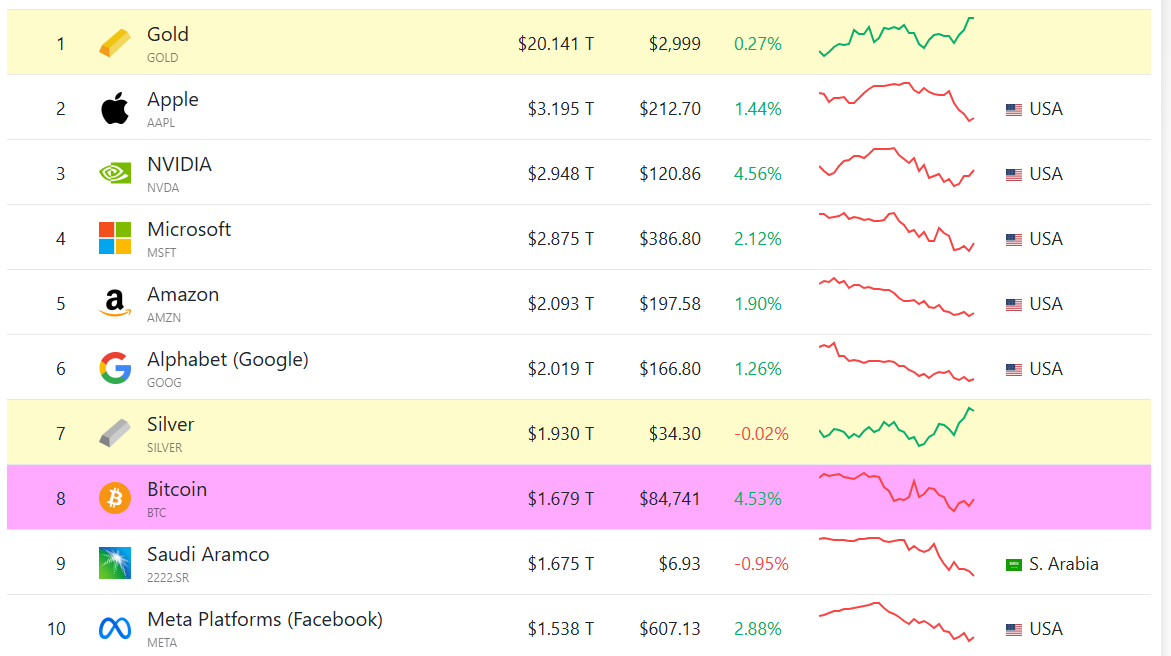This screenshot has height=656, width=1171.
Task: Open the Microsoft company link
Action: tap(189, 229)
